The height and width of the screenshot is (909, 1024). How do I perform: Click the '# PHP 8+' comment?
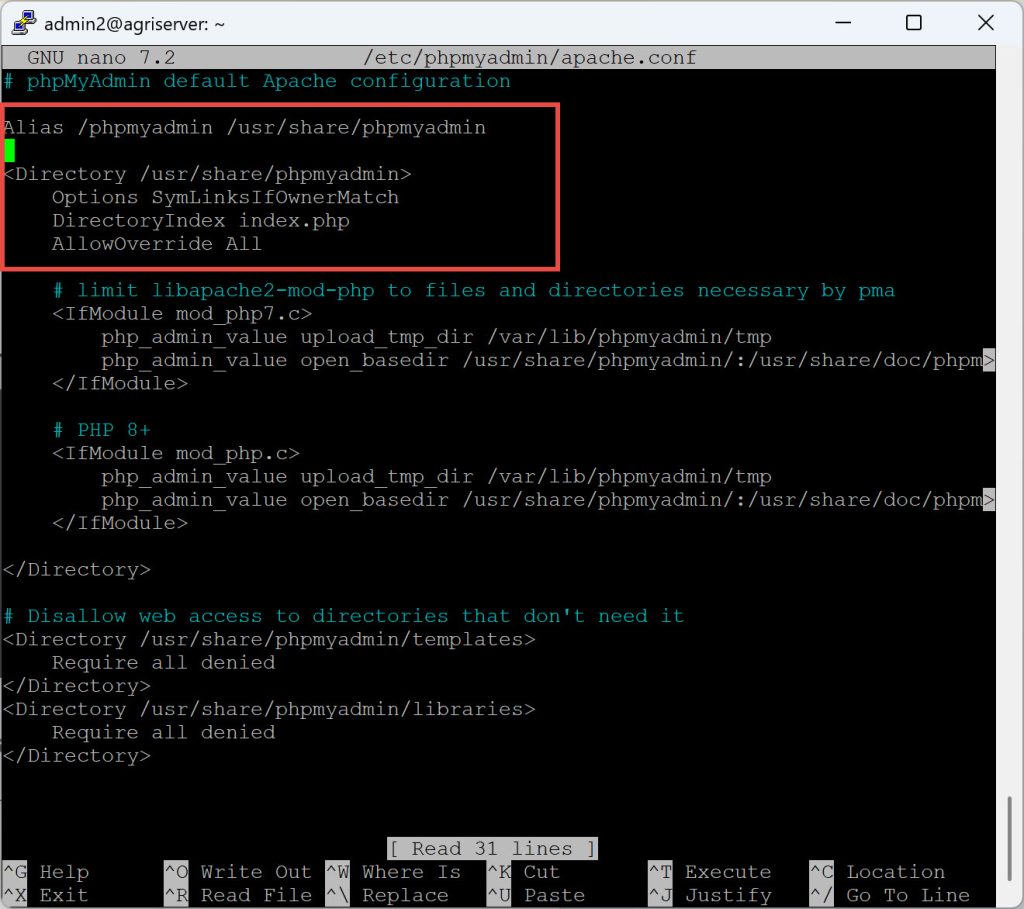101,430
